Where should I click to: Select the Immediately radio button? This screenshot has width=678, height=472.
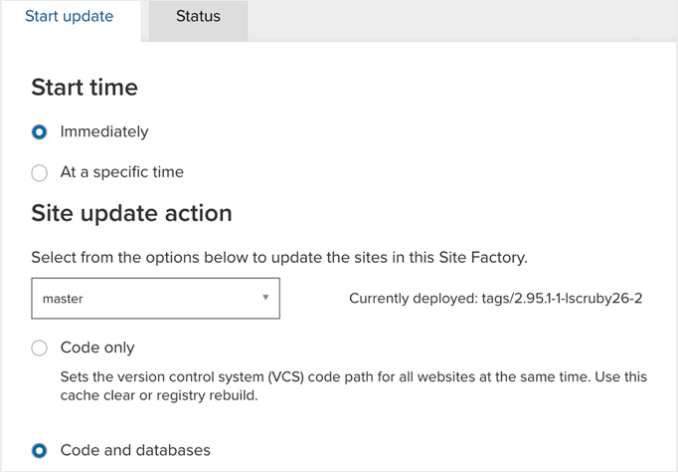[39, 131]
